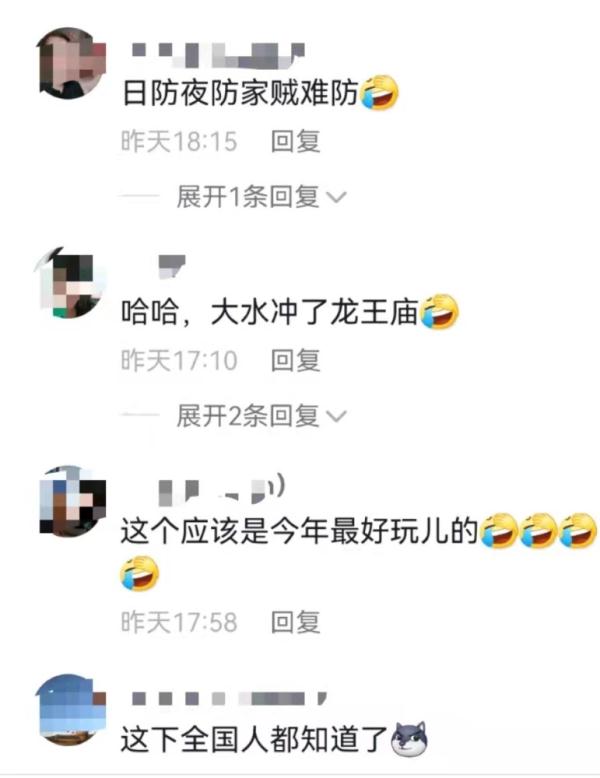Tap laughing emoji after 家贼难防
The height and width of the screenshot is (778, 600).
[x=379, y=92]
